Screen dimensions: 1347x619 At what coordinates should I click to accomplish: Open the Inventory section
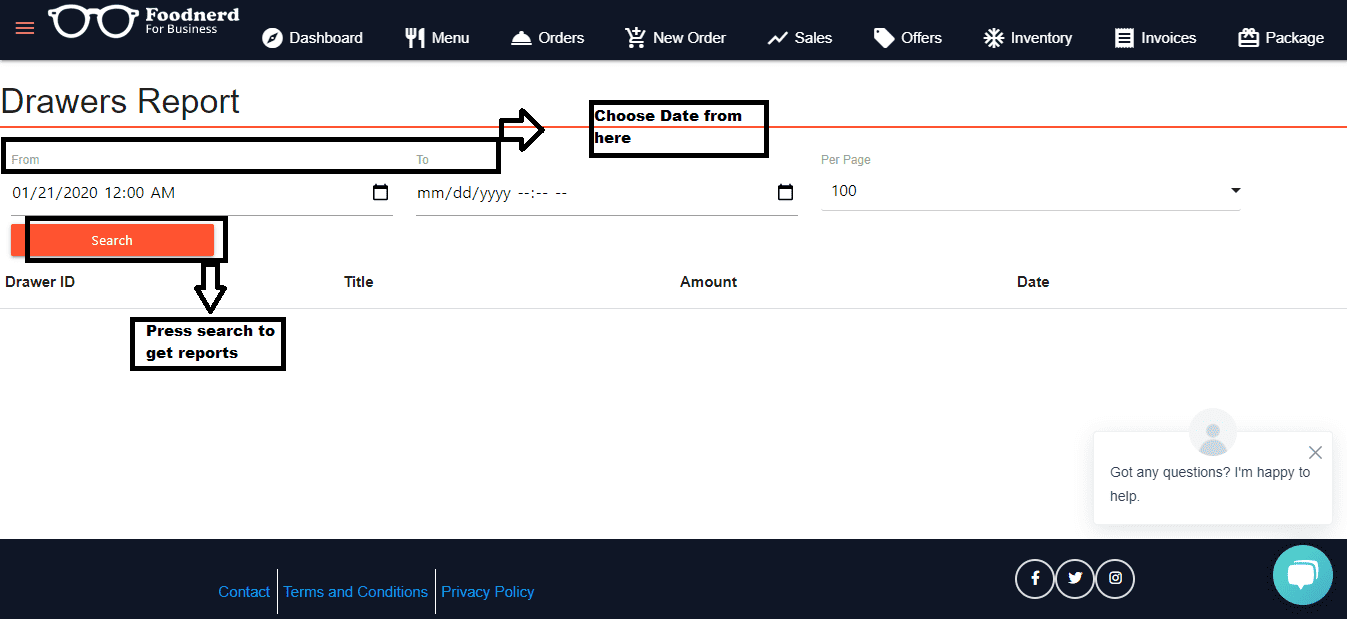tap(1027, 38)
